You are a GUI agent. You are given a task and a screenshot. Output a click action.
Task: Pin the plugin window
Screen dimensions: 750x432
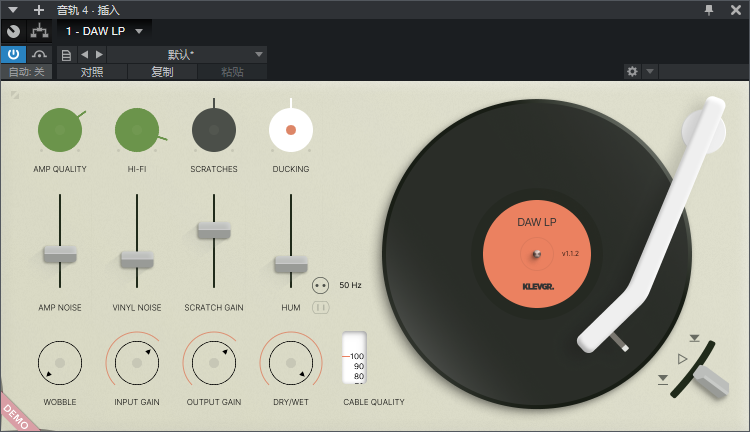click(x=709, y=10)
